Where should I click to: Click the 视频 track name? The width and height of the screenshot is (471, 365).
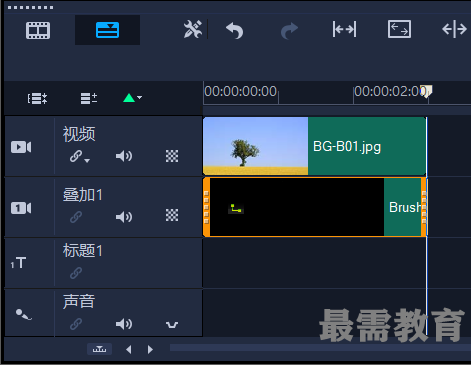click(x=79, y=134)
